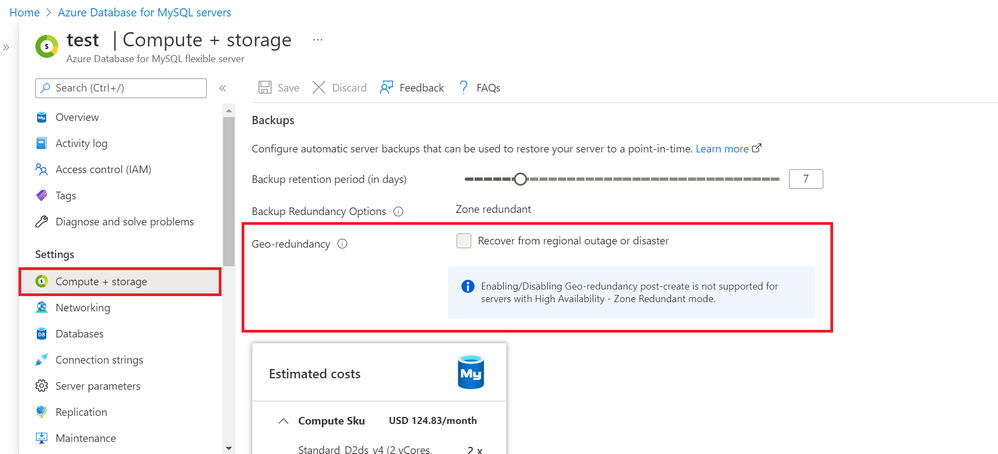Open the Server parameters menu item
The height and width of the screenshot is (454, 998).
[x=97, y=386]
